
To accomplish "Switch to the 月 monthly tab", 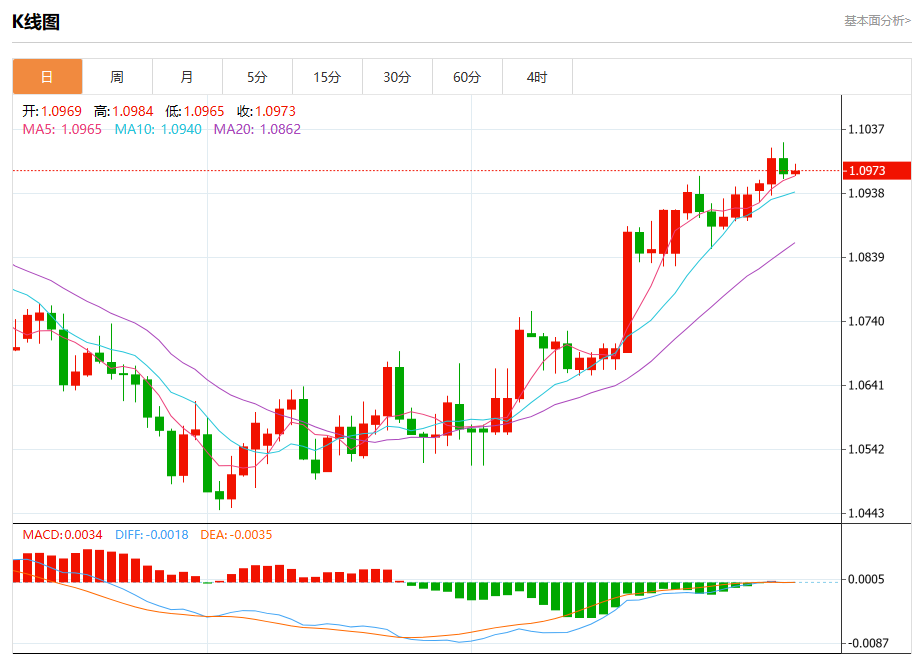I will 187,77.
